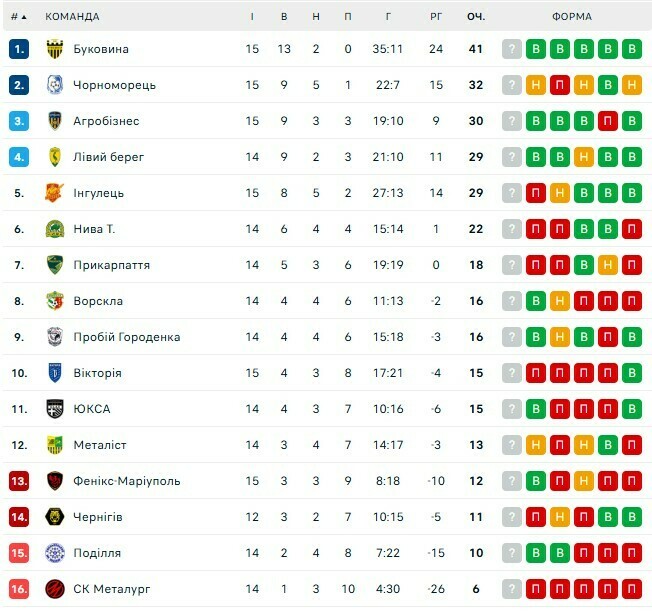
Task: Click Прикарпаття's orange Н draw form badge
Action: pos(607,265)
